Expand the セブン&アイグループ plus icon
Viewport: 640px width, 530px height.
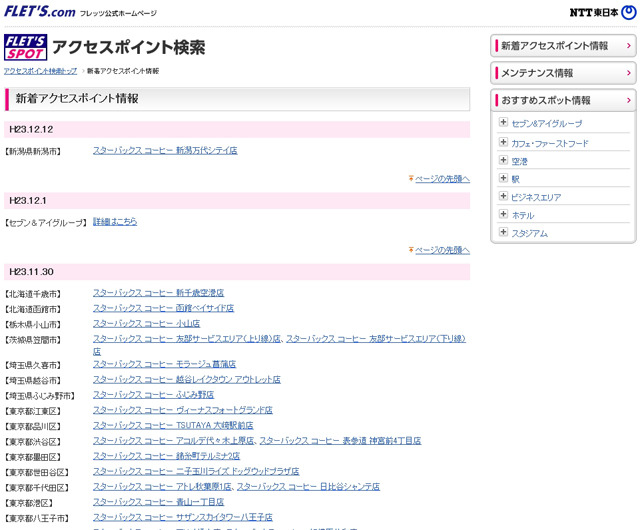coord(503,122)
